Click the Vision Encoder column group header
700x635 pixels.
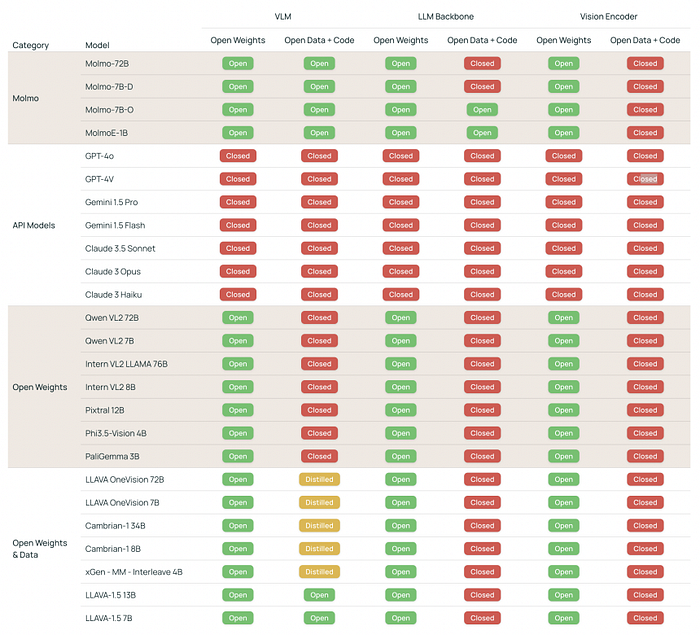click(608, 17)
